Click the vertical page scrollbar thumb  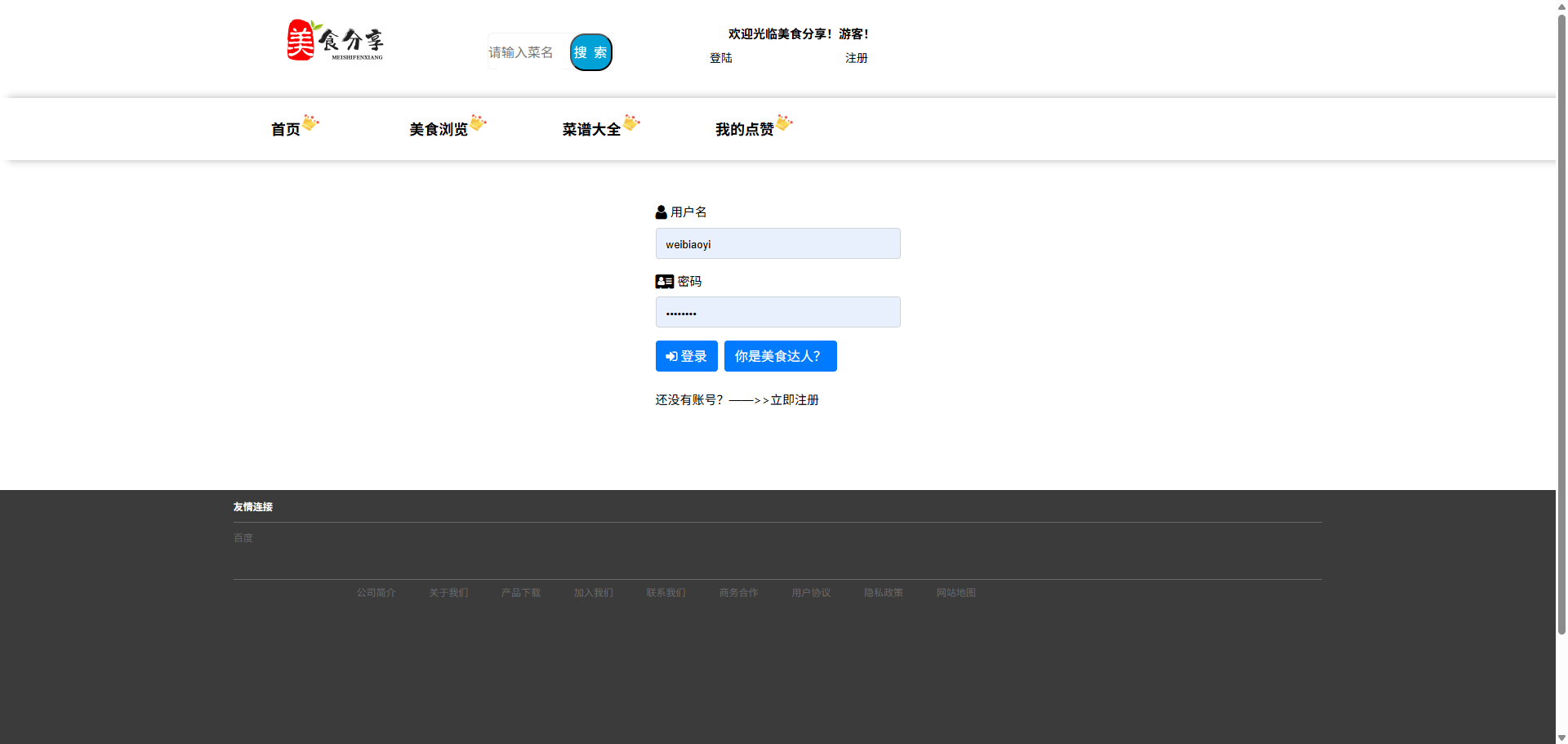[1561, 323]
